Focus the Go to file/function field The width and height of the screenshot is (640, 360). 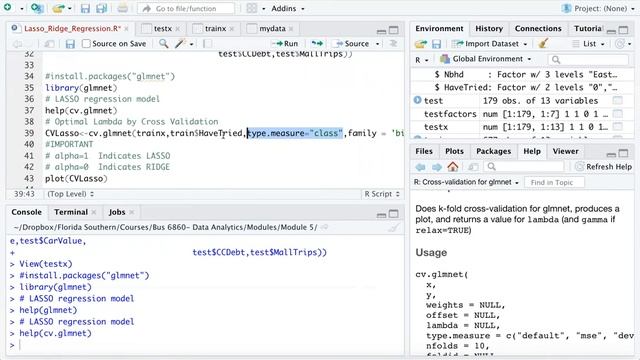click(186, 8)
